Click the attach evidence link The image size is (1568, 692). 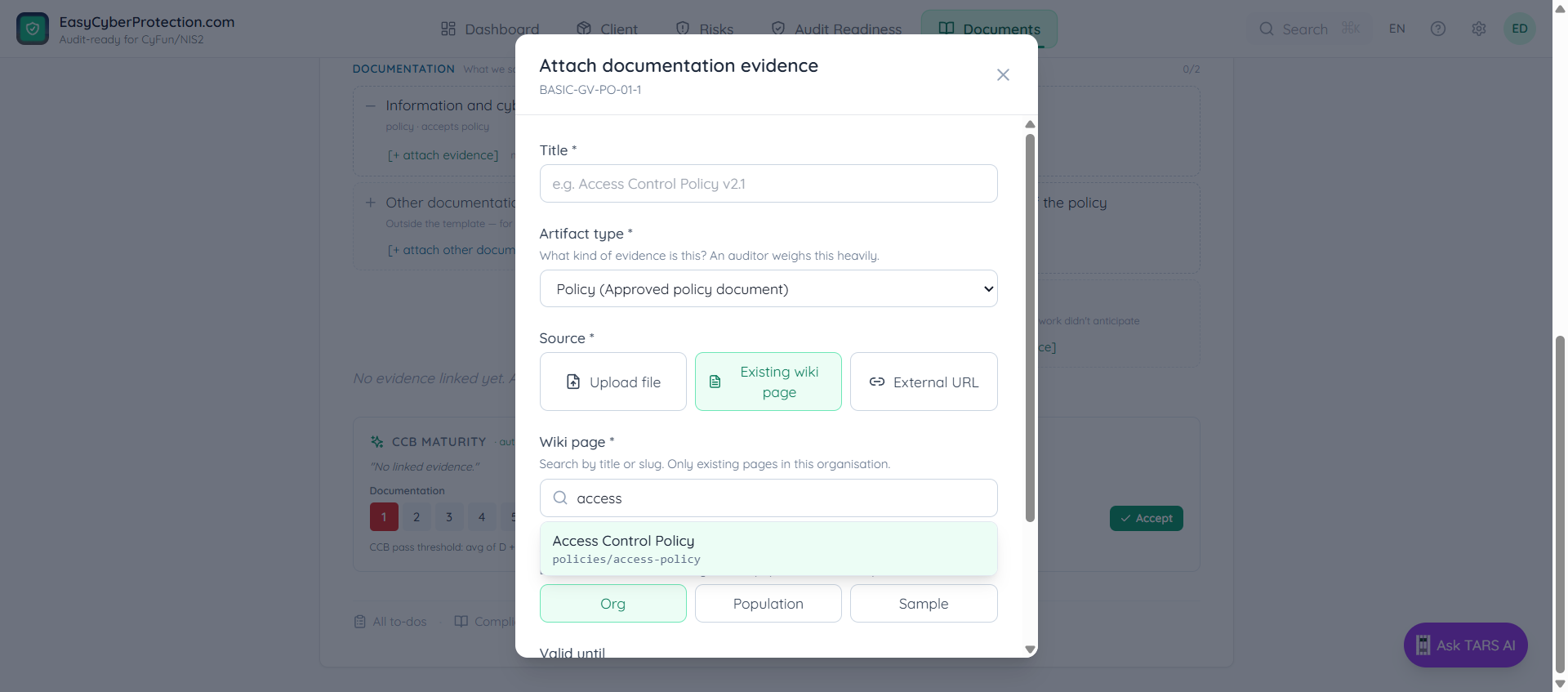coord(443,155)
